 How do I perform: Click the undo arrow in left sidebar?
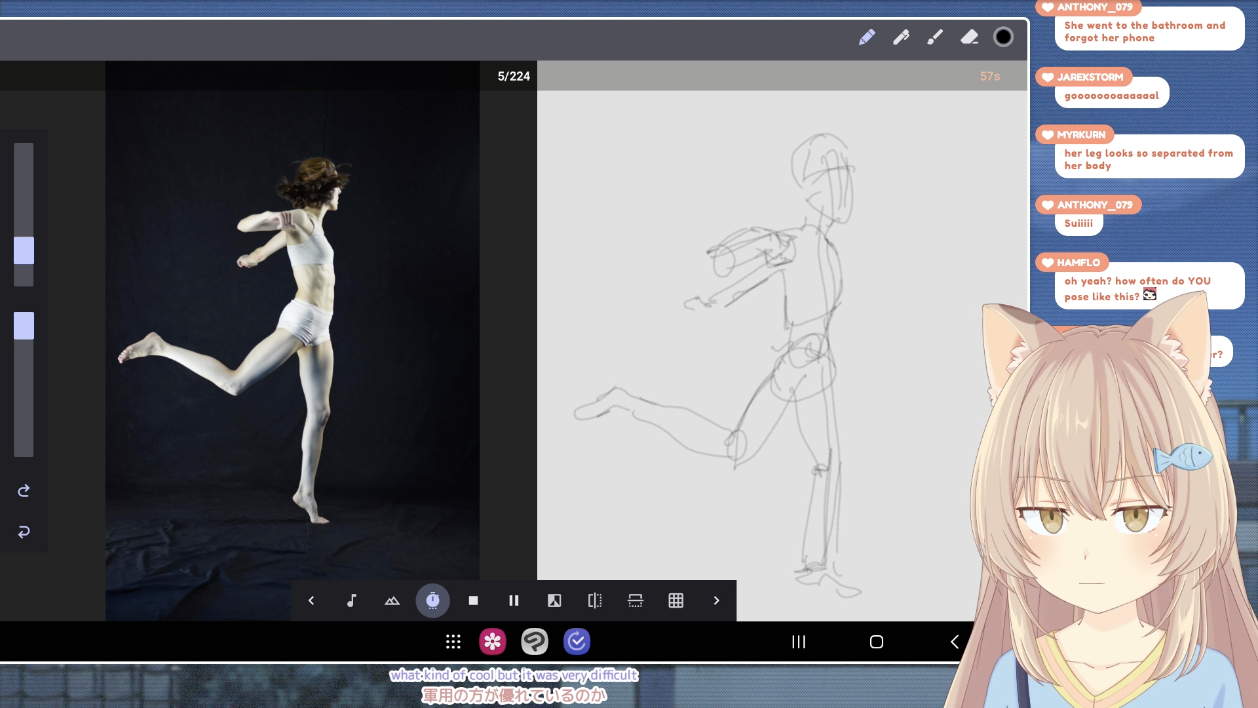coord(24,532)
